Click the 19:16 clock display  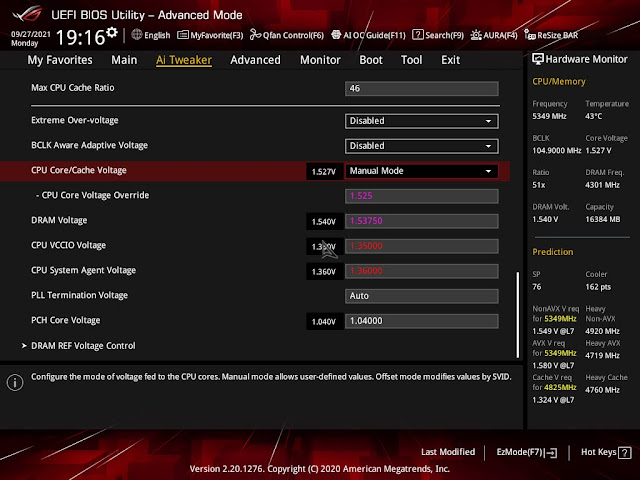click(80, 38)
